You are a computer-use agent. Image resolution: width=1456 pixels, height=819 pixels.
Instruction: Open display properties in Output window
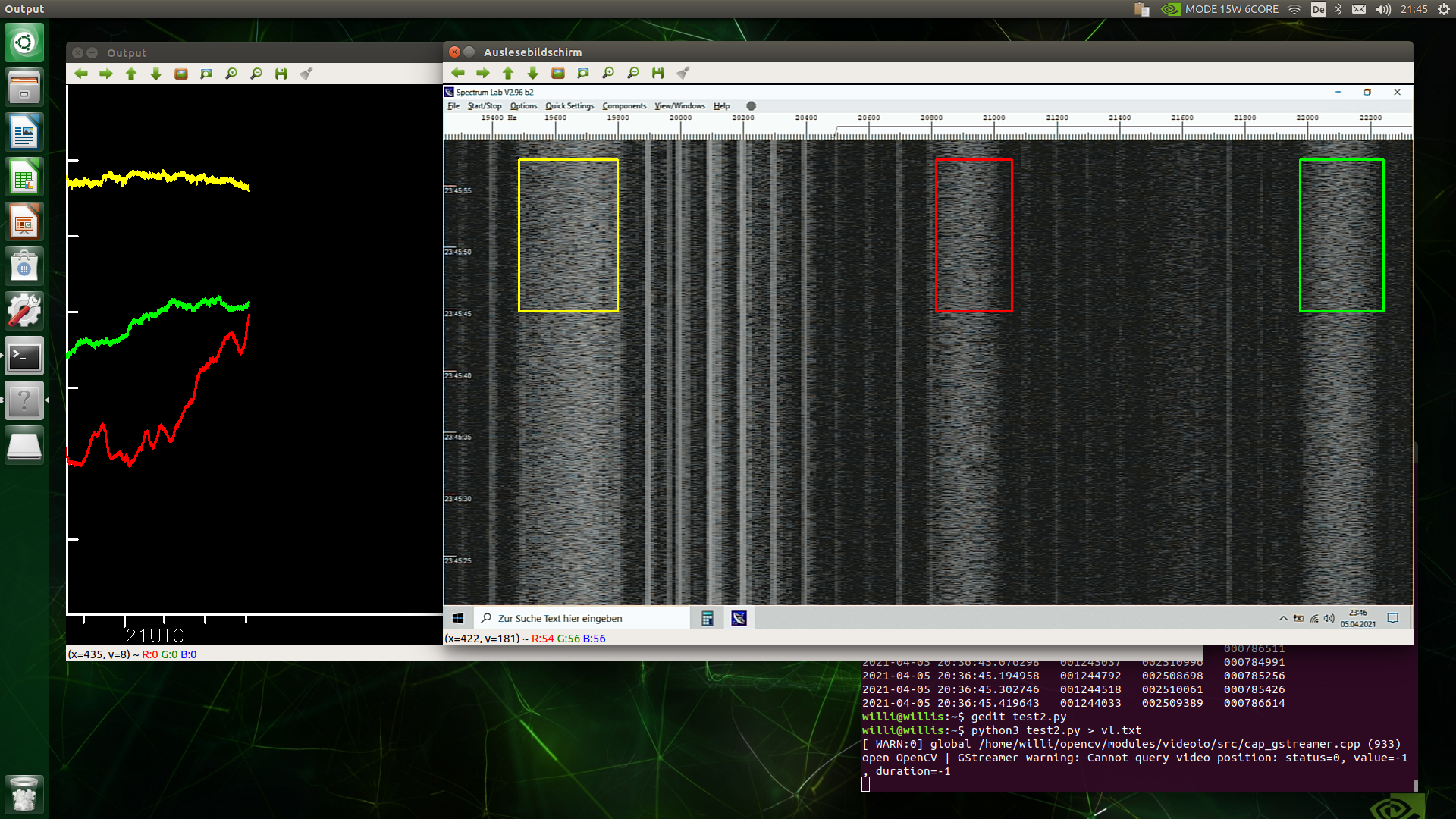point(306,74)
